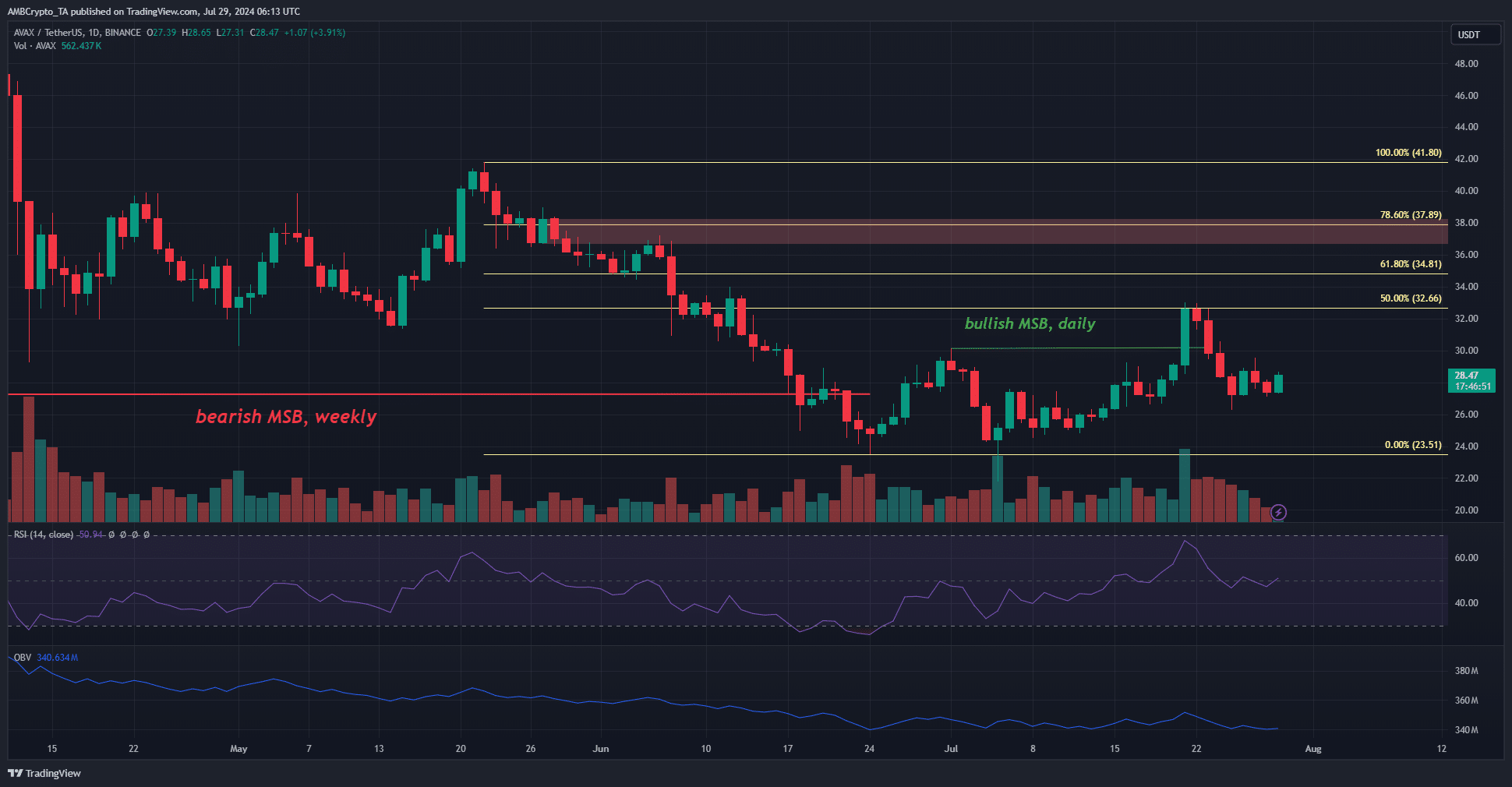Click the date label 17 on time axis

tap(788, 749)
